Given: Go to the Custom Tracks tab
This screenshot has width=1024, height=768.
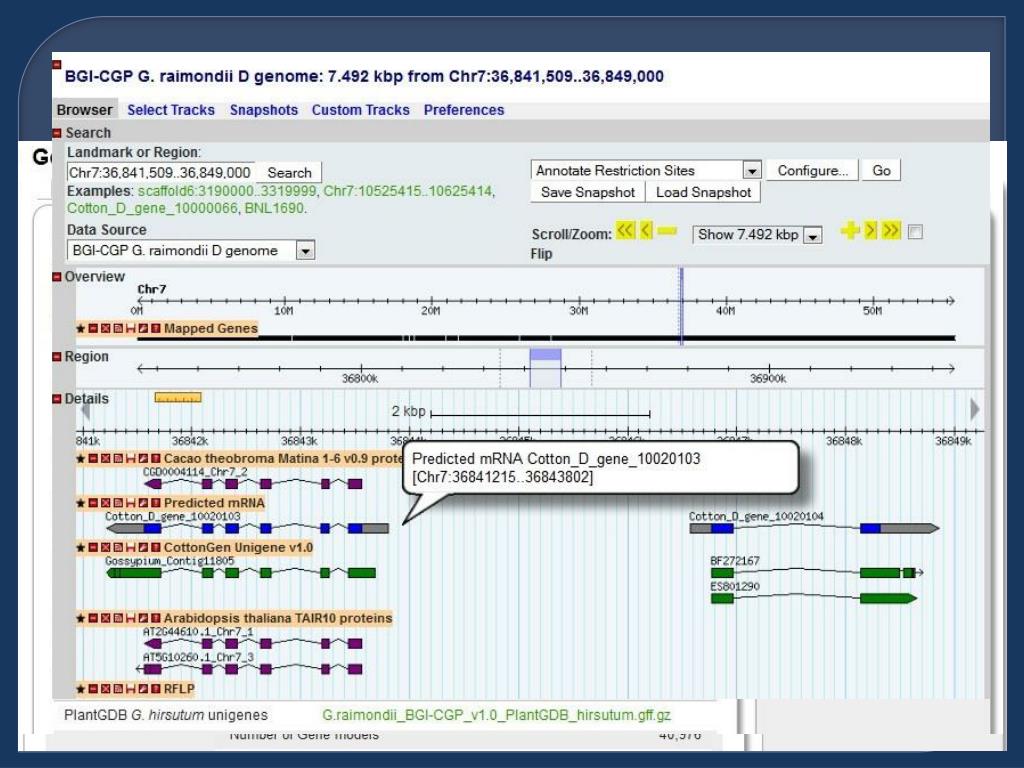Looking at the screenshot, I should coord(360,110).
